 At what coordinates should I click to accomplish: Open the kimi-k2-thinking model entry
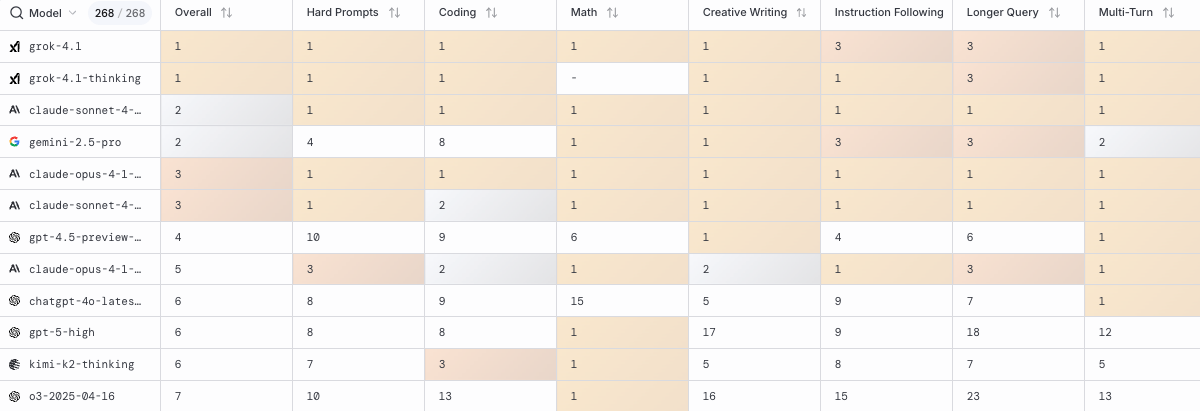[x=81, y=365]
